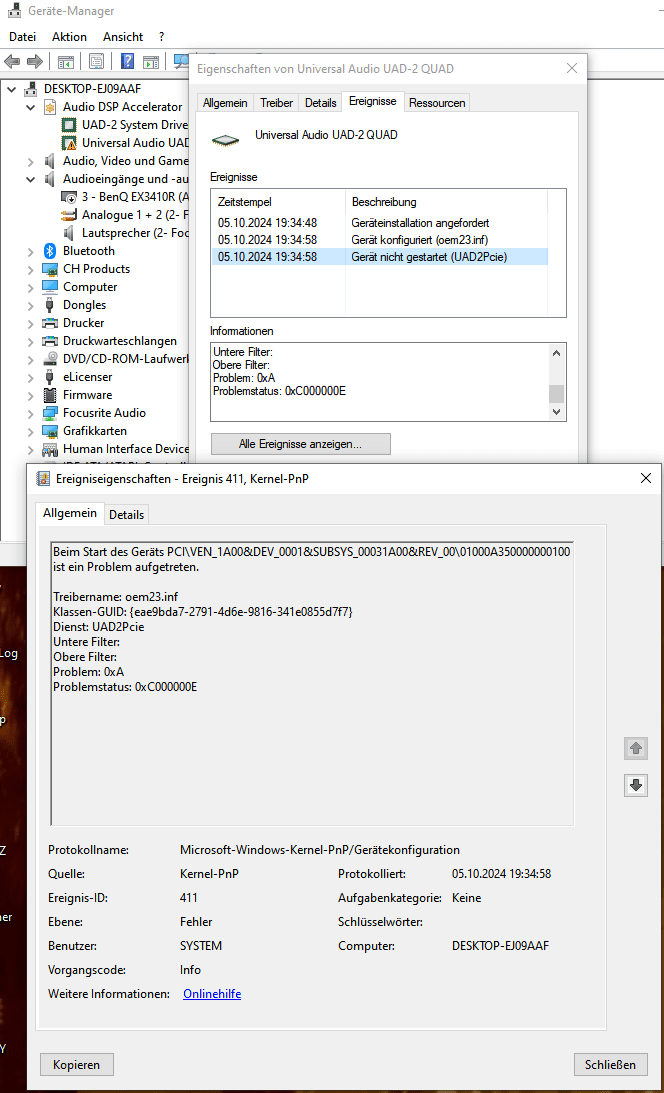664x1093 pixels.
Task: Click the Schließen button
Action: tap(610, 1064)
